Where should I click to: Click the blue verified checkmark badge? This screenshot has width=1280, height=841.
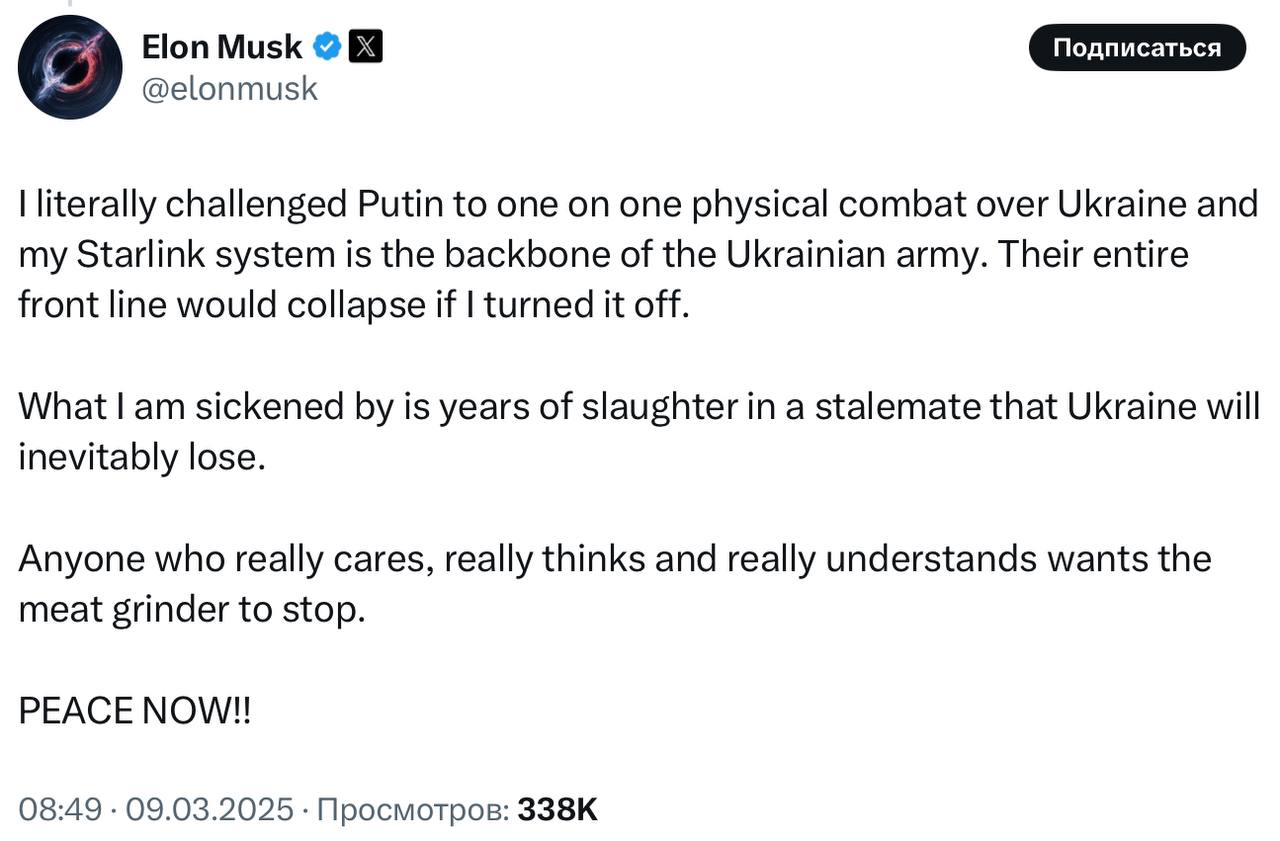[328, 46]
